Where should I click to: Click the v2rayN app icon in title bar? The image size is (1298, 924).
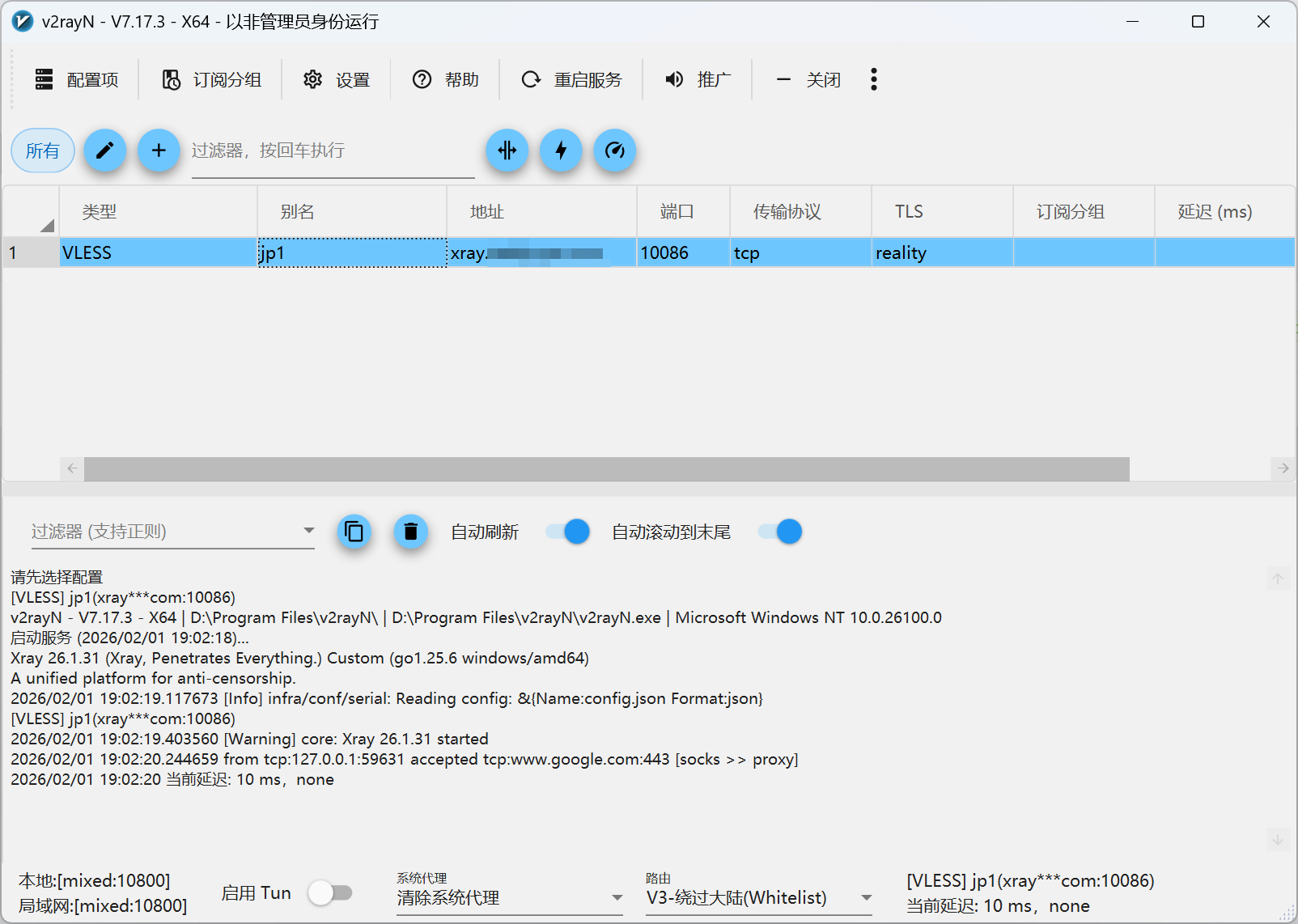tap(23, 22)
